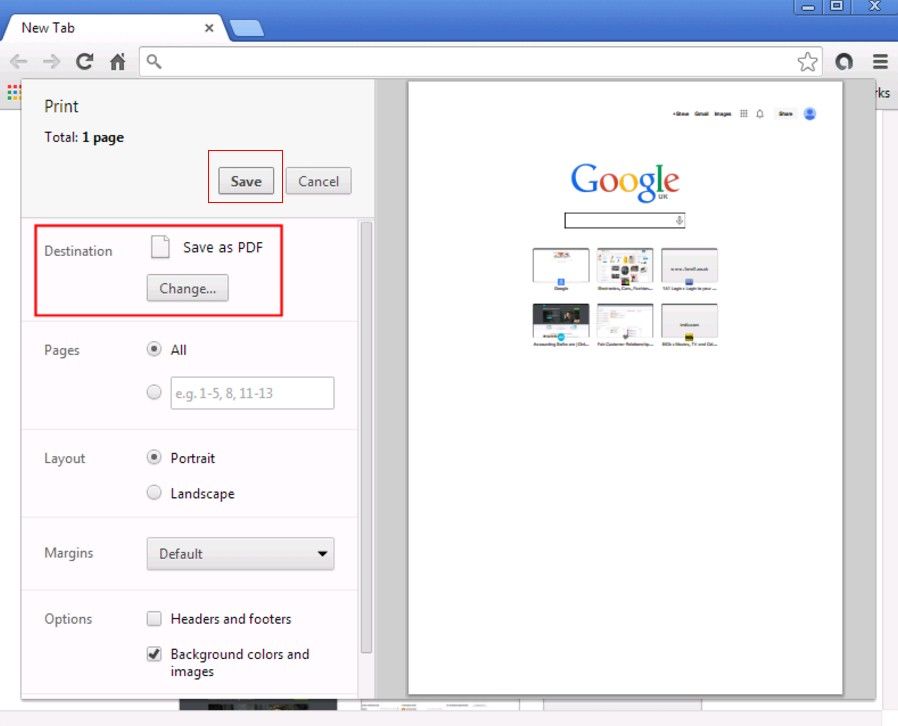Open a new tab with the tab button
898x726 pixels.
tap(246, 28)
